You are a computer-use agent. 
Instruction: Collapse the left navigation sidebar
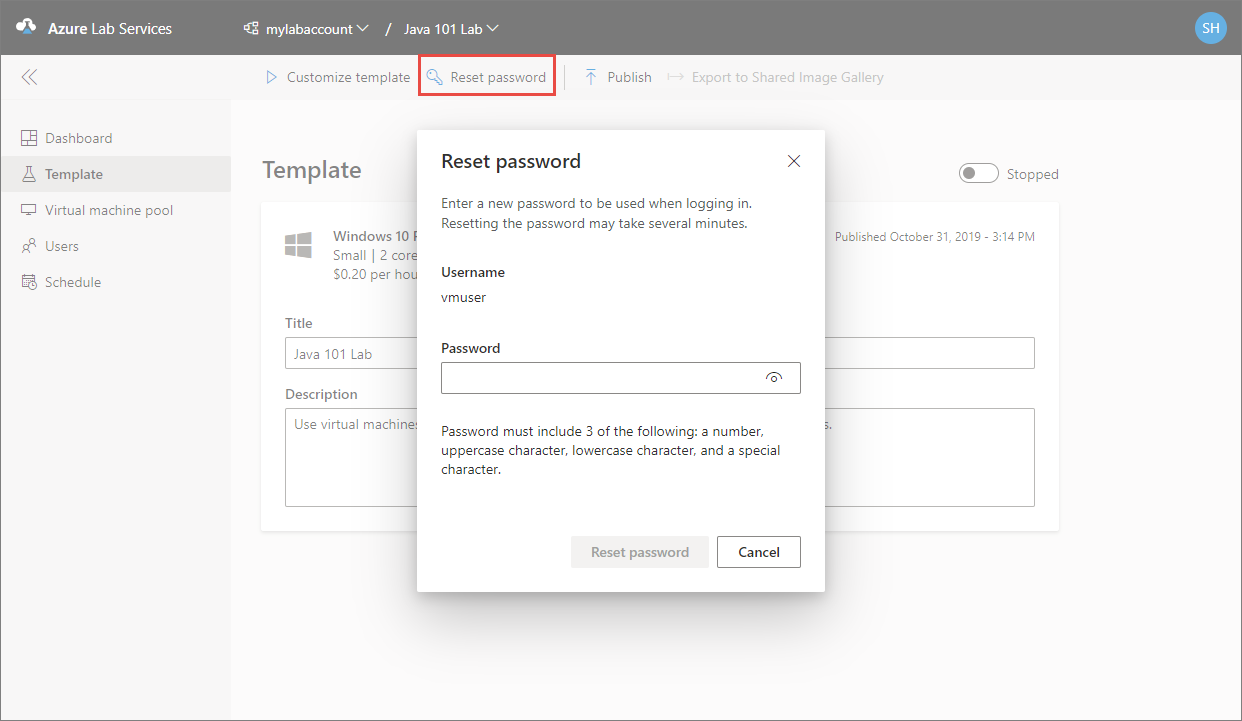tap(30, 76)
